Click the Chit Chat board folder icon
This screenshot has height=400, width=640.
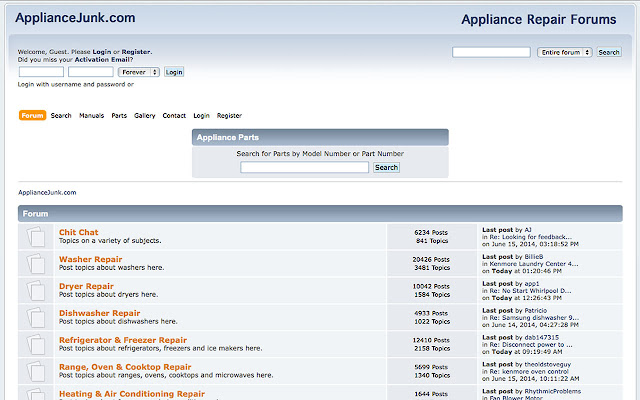tap(36, 236)
